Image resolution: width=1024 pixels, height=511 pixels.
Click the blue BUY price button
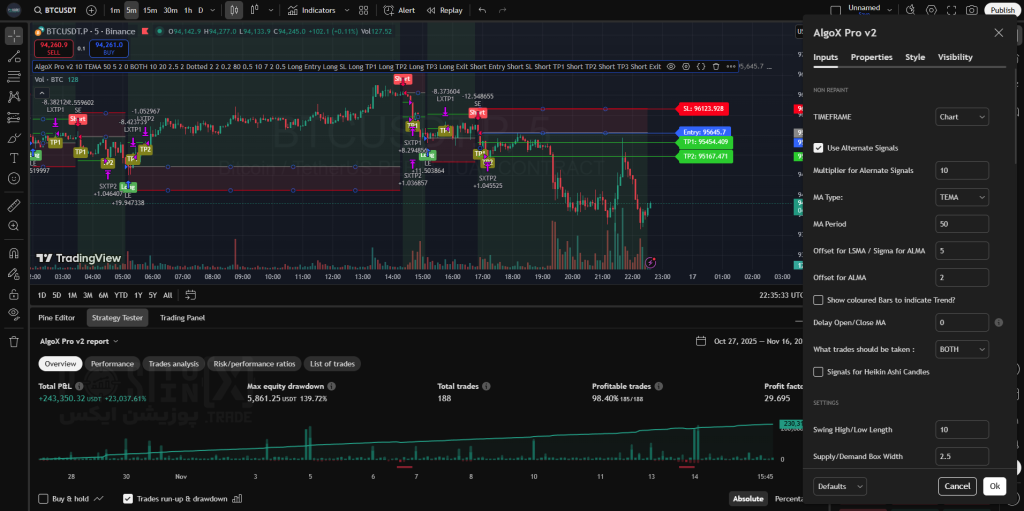[x=109, y=48]
